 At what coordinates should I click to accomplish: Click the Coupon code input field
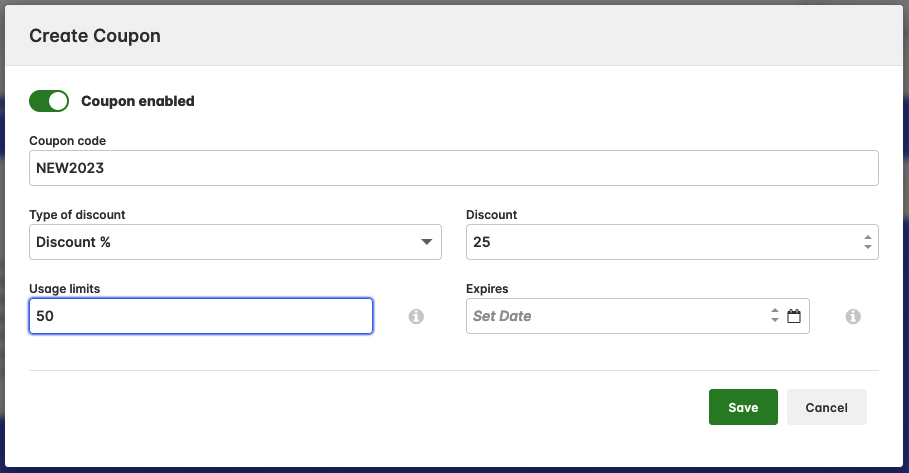pos(454,168)
